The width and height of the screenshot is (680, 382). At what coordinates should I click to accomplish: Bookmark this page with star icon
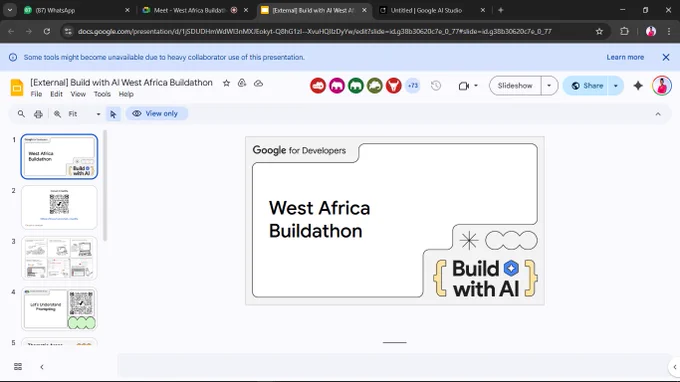(x=599, y=31)
